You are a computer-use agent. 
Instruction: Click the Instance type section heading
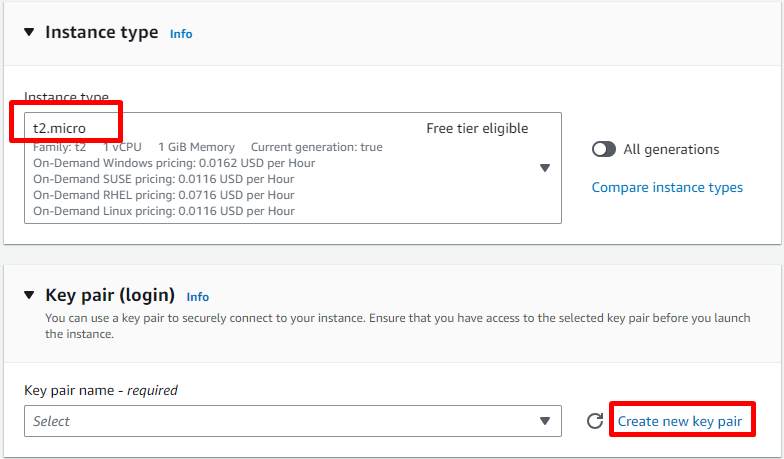101,32
